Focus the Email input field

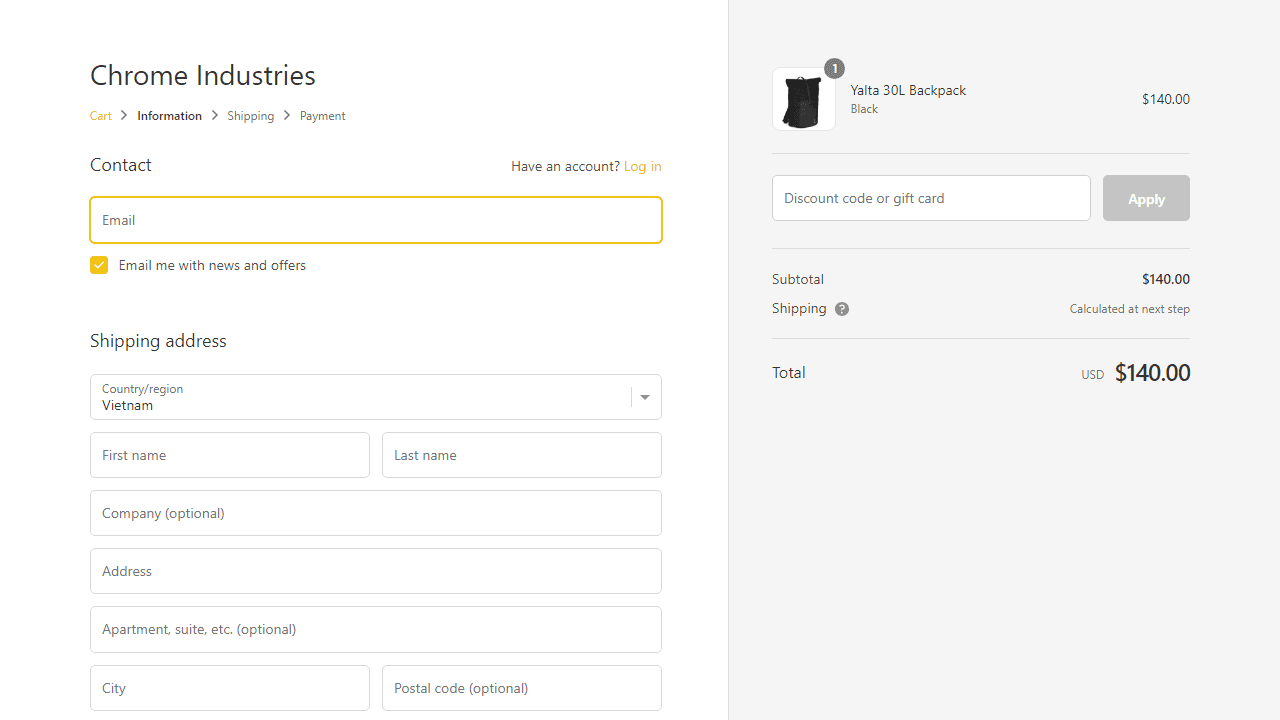tap(376, 220)
